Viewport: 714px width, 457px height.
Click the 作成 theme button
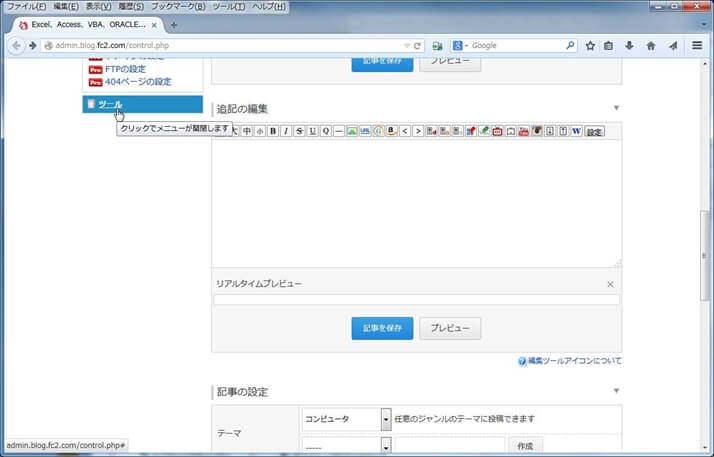point(525,446)
